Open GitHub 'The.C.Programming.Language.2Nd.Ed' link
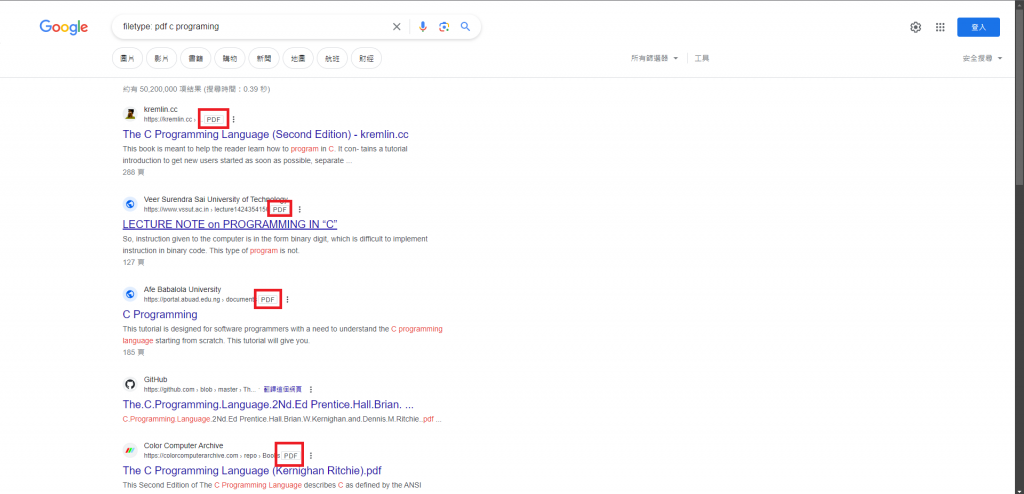Viewport: 1024px width, 494px height. [x=268, y=404]
